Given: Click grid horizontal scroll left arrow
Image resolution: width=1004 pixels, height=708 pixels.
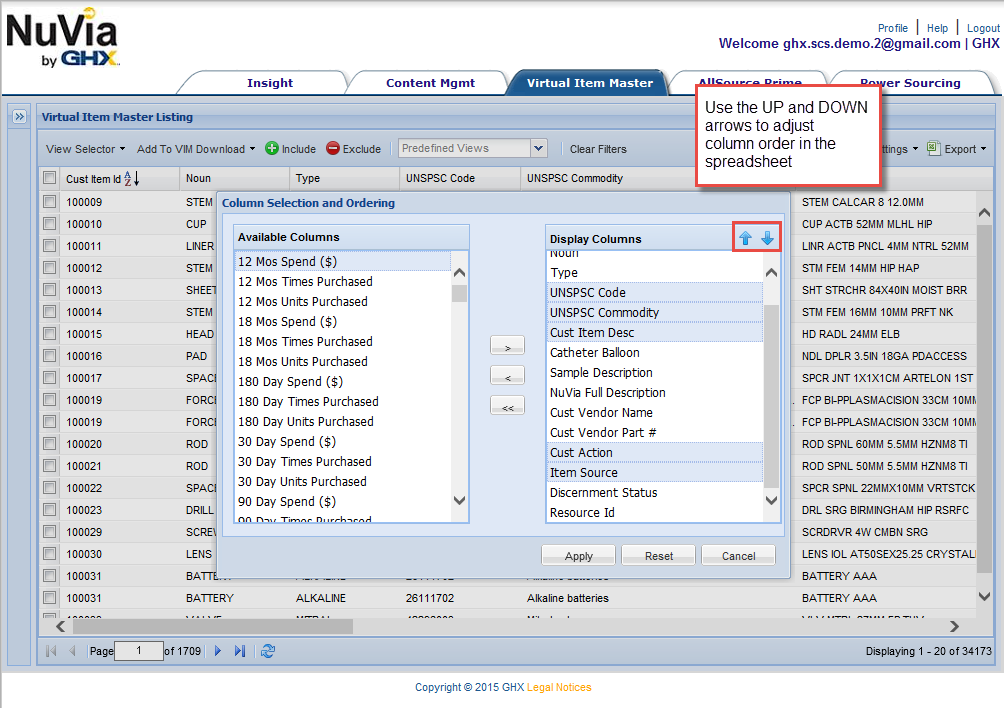Looking at the screenshot, I should coord(60,626).
